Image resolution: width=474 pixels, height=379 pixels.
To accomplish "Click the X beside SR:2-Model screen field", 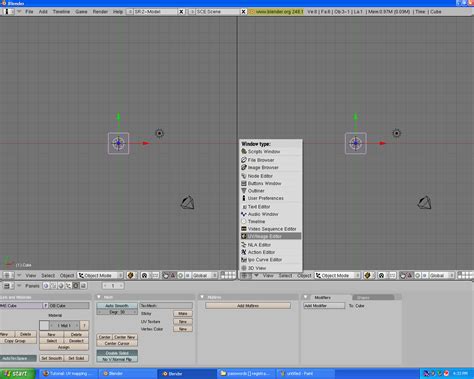I will pos(181,12).
